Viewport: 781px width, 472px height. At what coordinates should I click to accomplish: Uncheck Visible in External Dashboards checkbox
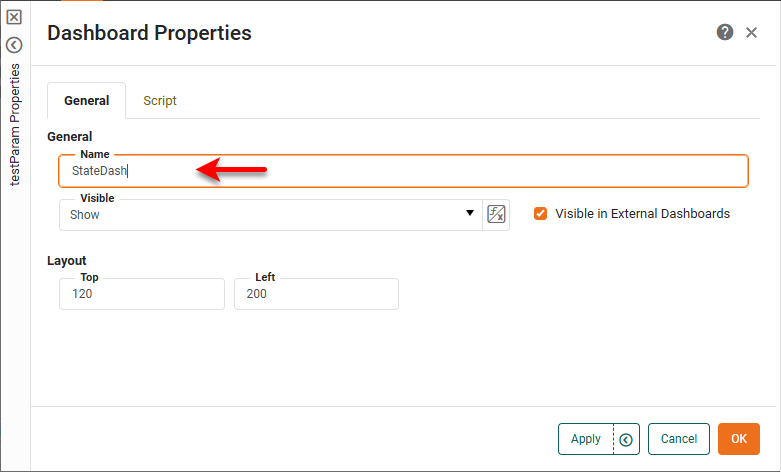(x=541, y=214)
